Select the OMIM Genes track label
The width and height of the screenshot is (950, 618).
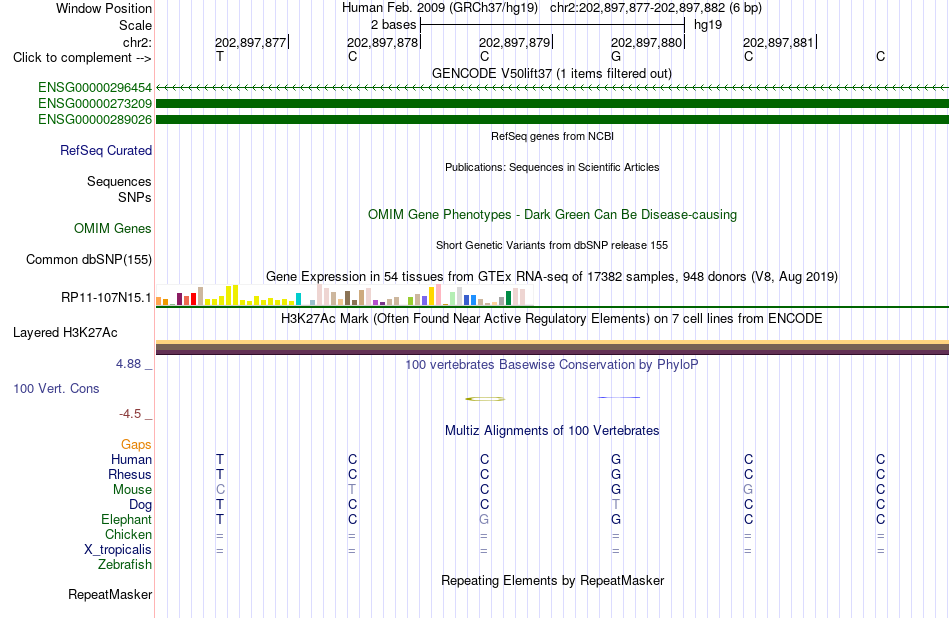point(113,228)
